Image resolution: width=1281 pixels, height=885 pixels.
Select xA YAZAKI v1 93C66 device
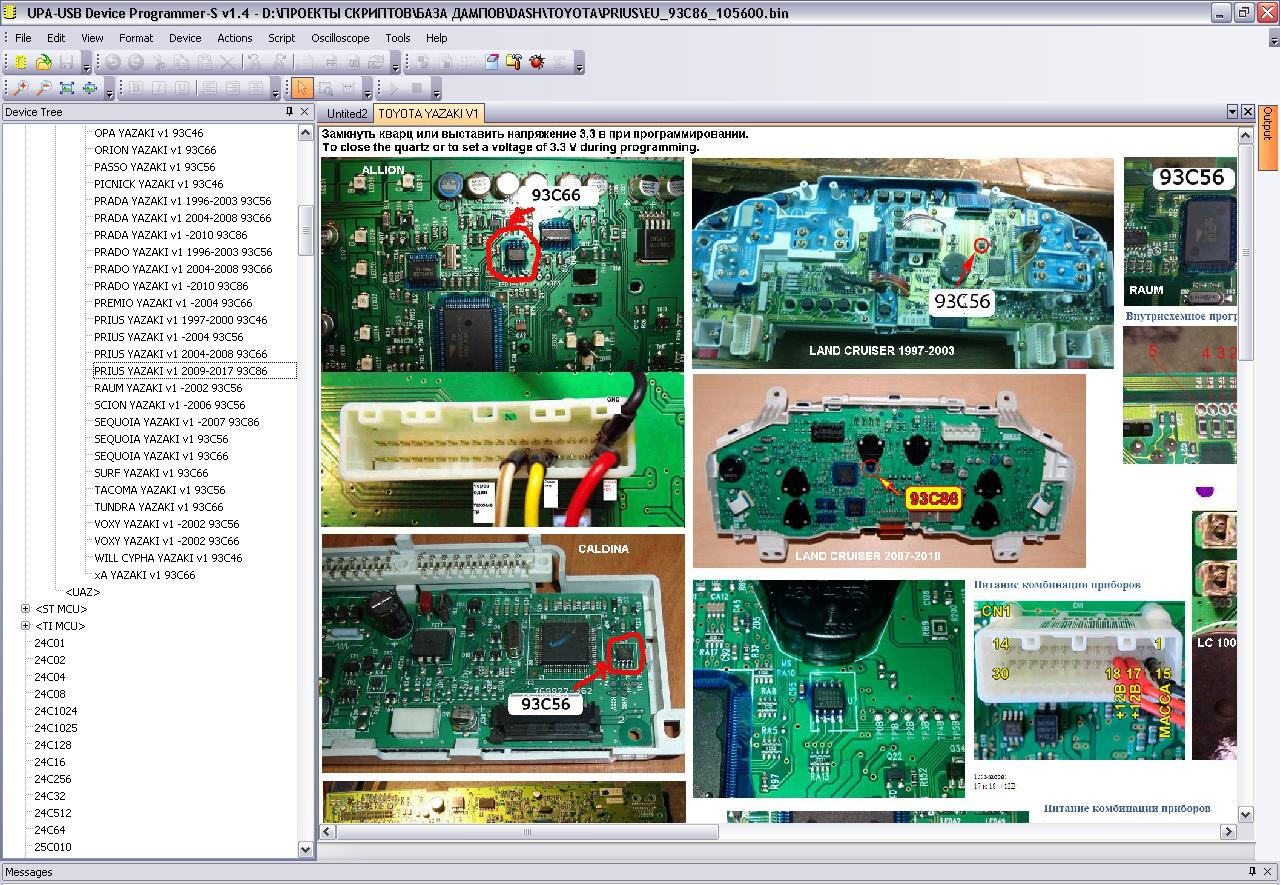tap(145, 575)
